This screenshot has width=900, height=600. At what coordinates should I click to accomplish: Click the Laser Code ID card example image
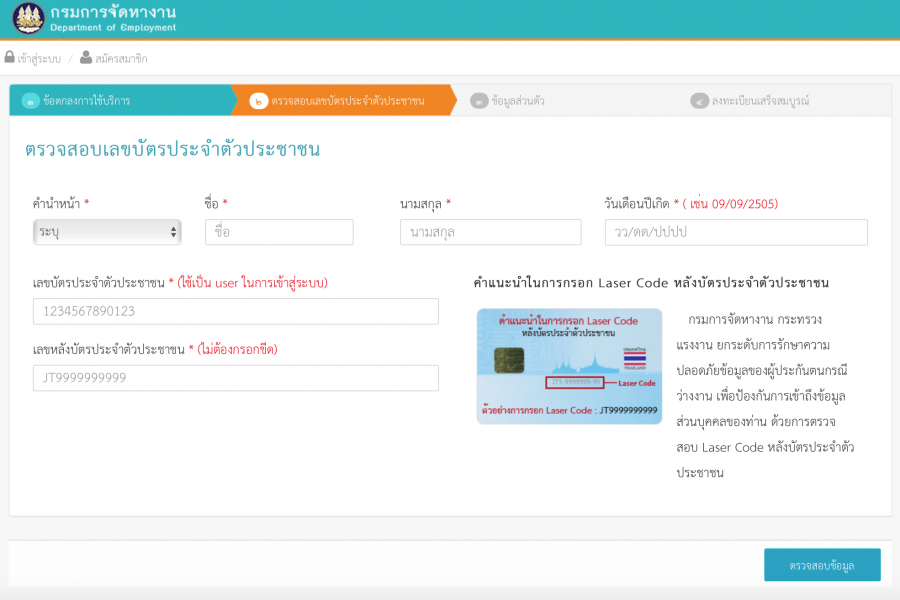tap(569, 366)
